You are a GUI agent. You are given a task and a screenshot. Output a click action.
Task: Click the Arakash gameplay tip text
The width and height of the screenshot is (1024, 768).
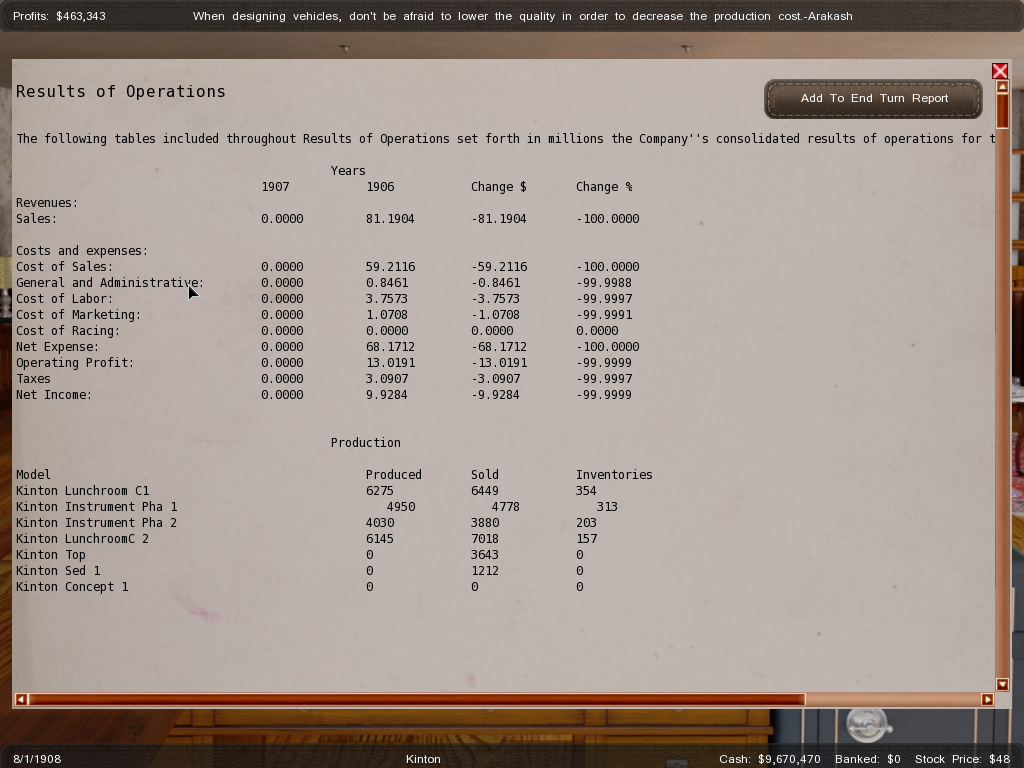click(x=522, y=16)
